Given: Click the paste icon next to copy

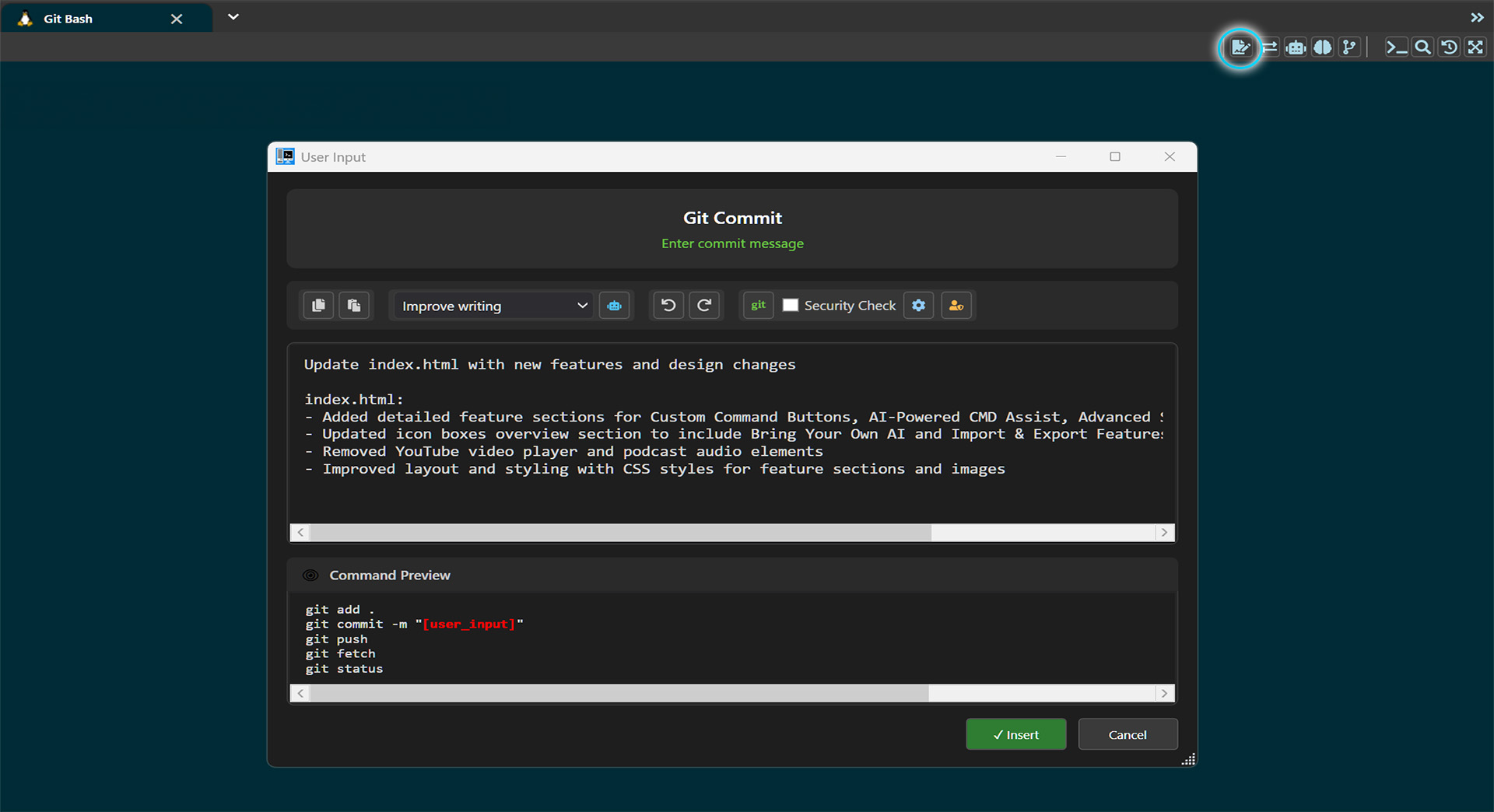Looking at the screenshot, I should click(354, 305).
